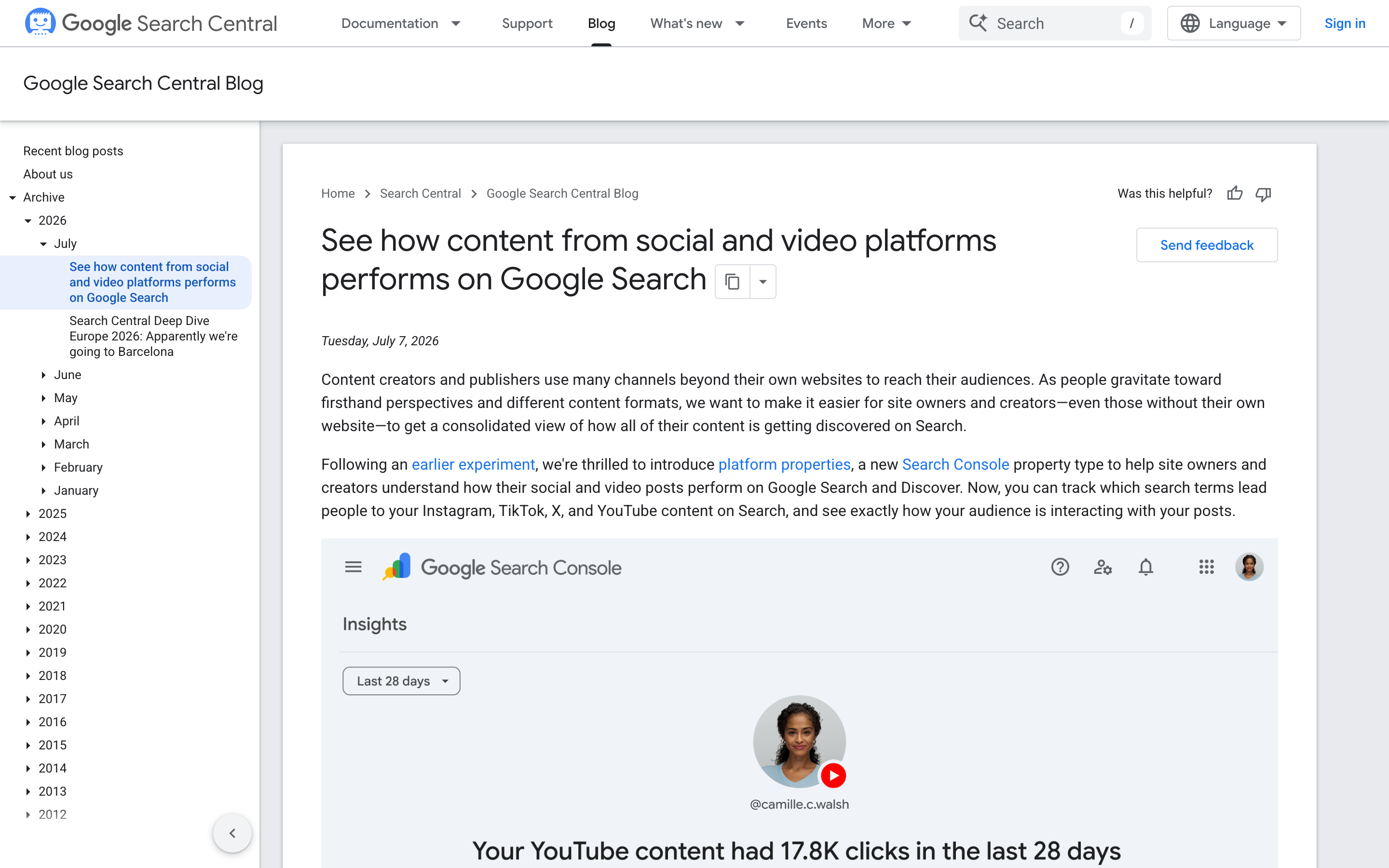Viewport: 1389px width, 868px height.
Task: Expand the 2016 archive year
Action: (x=28, y=722)
